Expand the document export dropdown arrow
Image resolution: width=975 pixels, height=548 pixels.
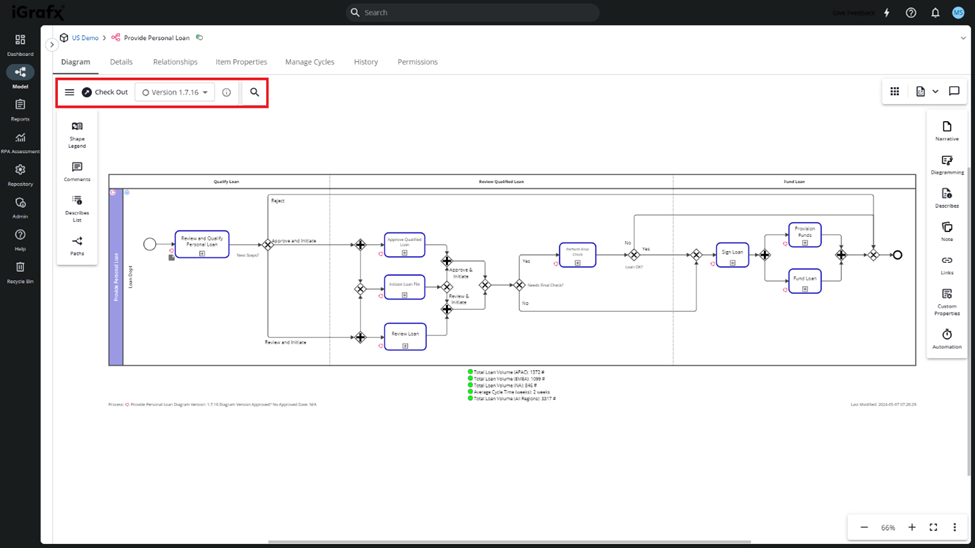click(x=935, y=92)
